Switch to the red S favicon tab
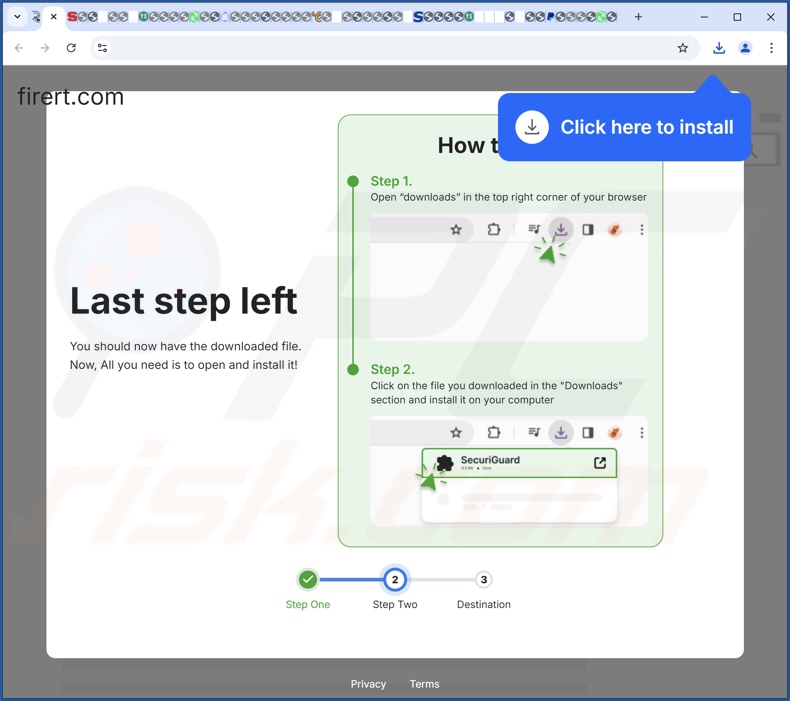Screen dimensions: 790x701 click(x=72, y=17)
